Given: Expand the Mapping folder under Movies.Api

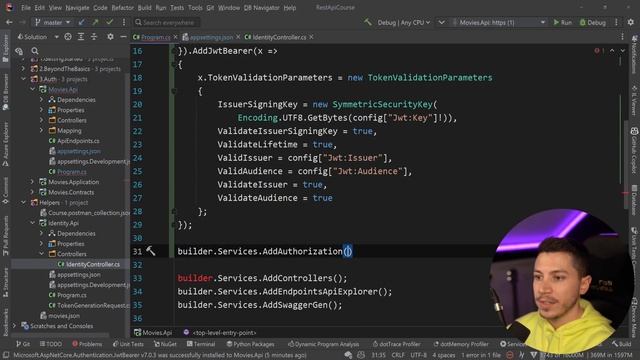Looking at the screenshot, I should point(41,131).
